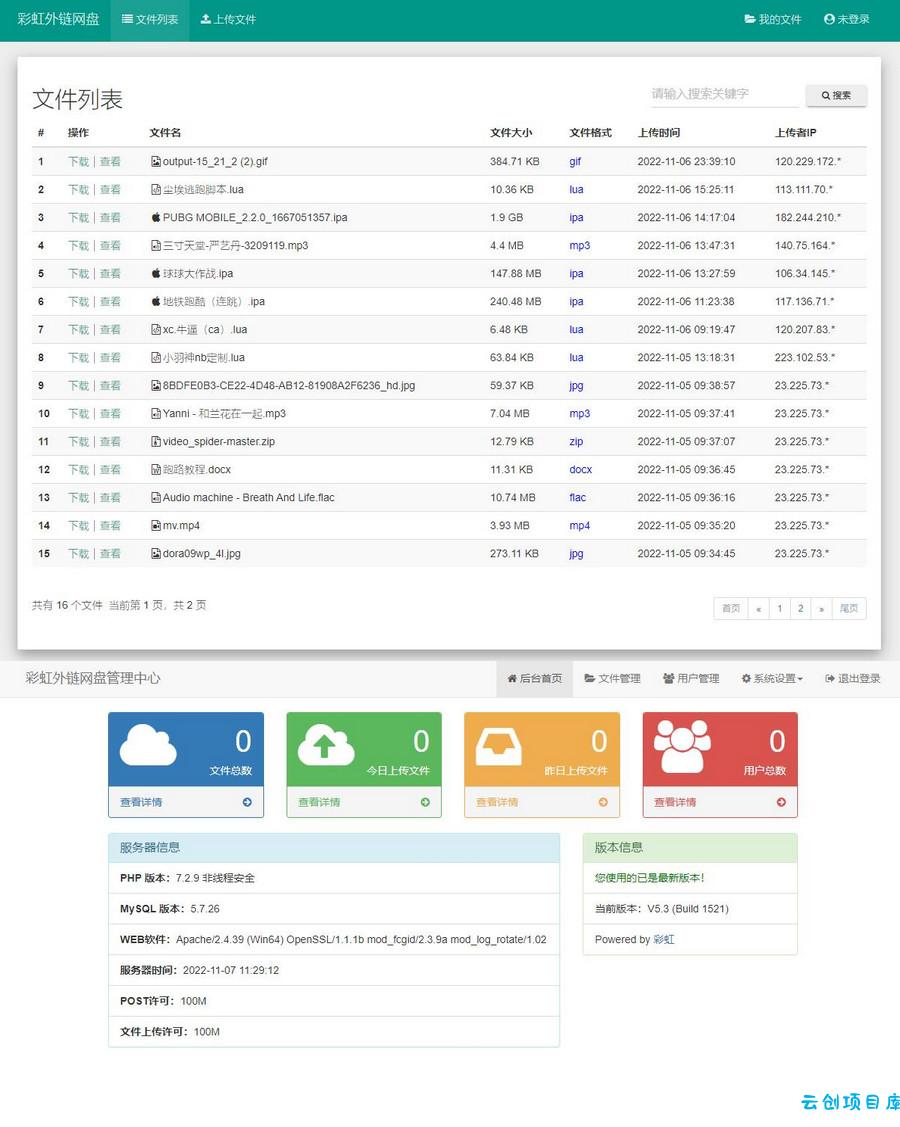Viewport: 900px width, 1127px height.
Task: Download video_spider-master.zip via 下载 link
Action: (78, 442)
